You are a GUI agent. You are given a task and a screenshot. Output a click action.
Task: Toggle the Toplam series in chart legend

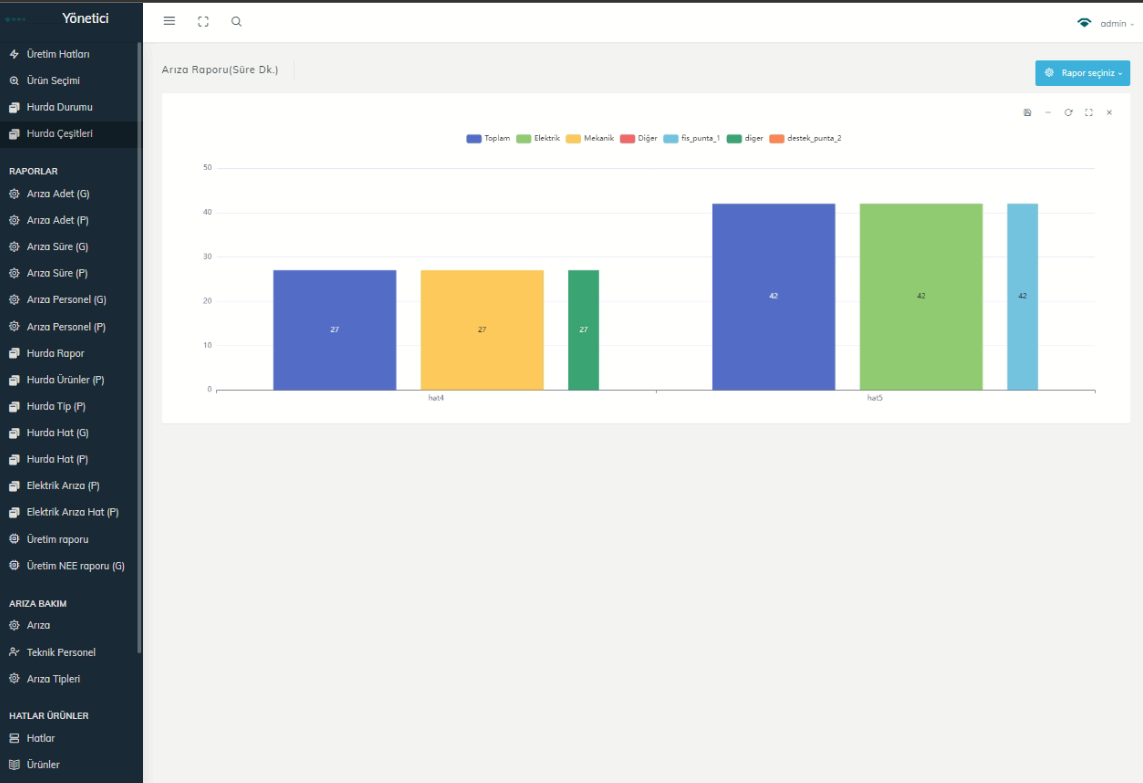(488, 138)
